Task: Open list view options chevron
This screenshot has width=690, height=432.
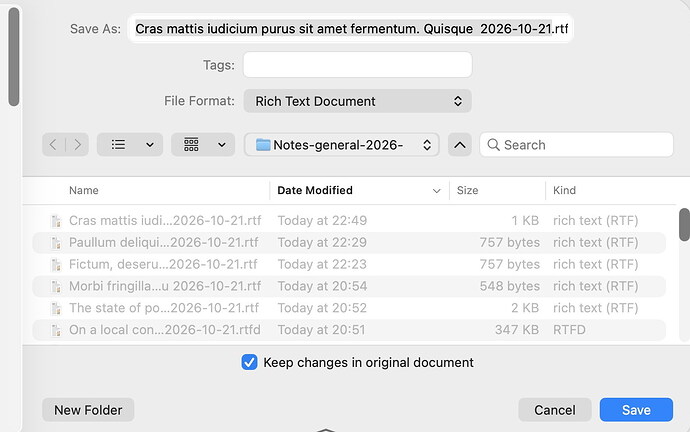Action: (x=150, y=145)
